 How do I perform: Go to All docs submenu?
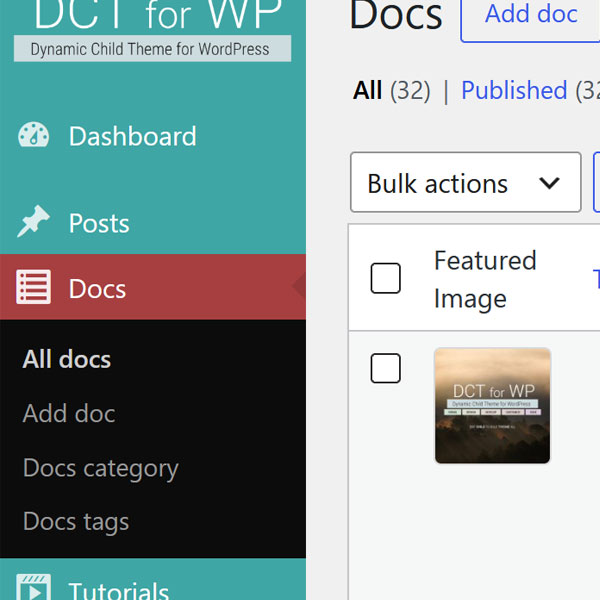point(67,359)
